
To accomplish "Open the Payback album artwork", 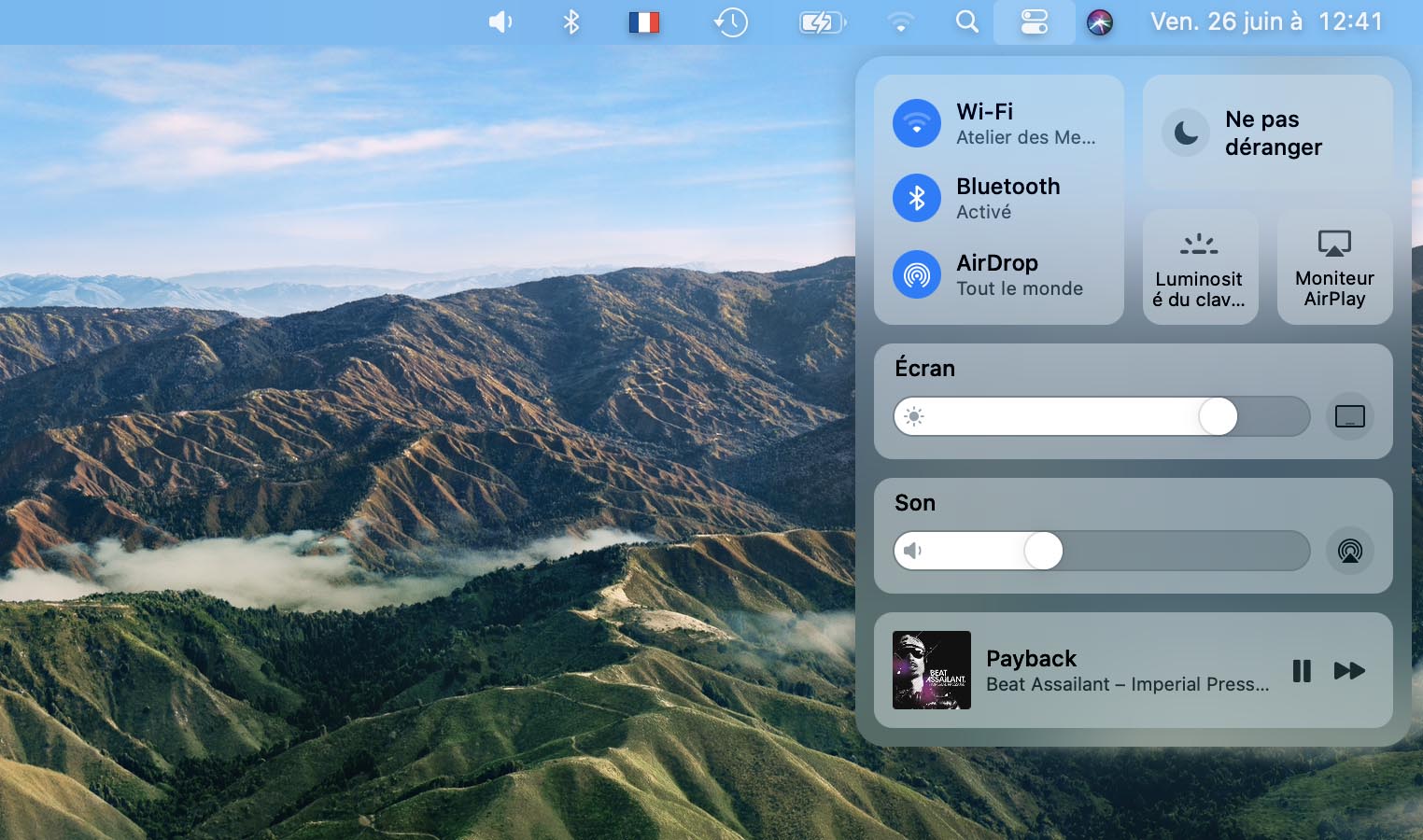I will pos(932,670).
